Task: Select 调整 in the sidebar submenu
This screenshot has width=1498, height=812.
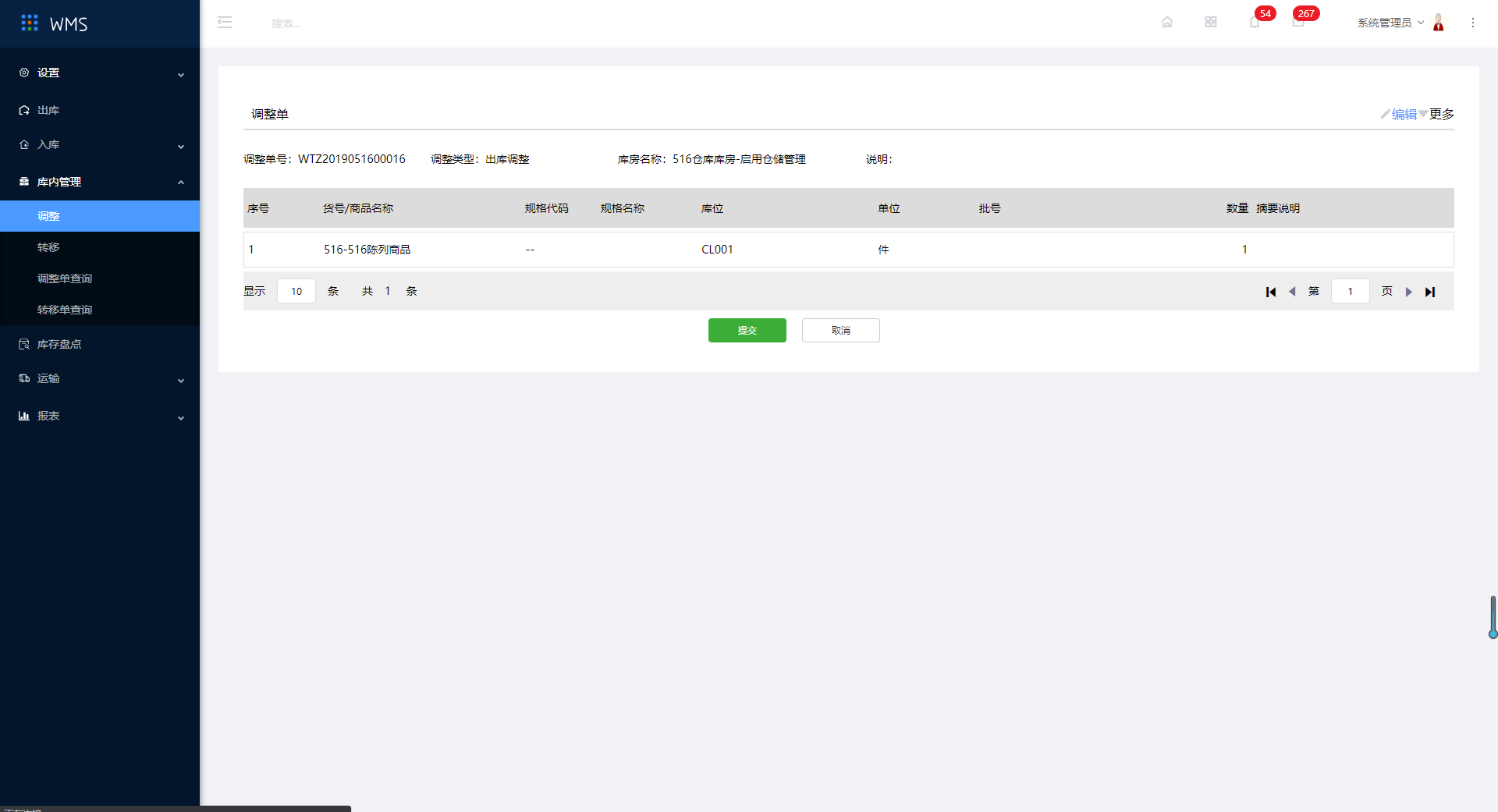Action: click(x=100, y=216)
